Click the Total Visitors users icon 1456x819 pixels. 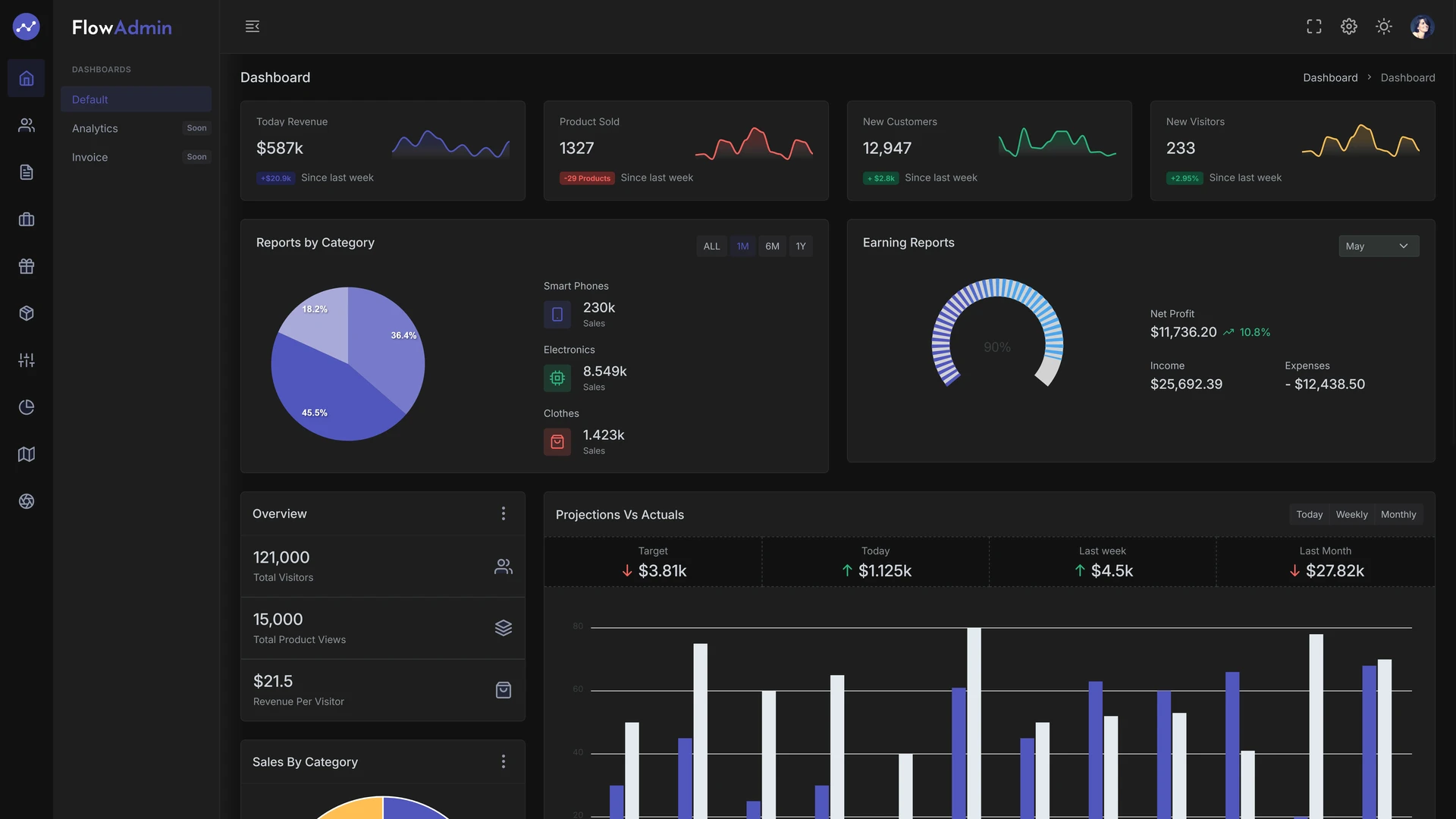point(504,566)
